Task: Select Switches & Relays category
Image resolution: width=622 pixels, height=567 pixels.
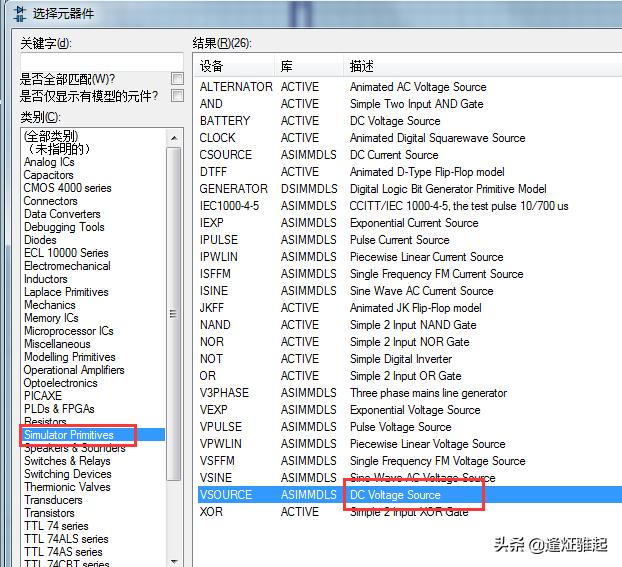Action: [x=67, y=461]
